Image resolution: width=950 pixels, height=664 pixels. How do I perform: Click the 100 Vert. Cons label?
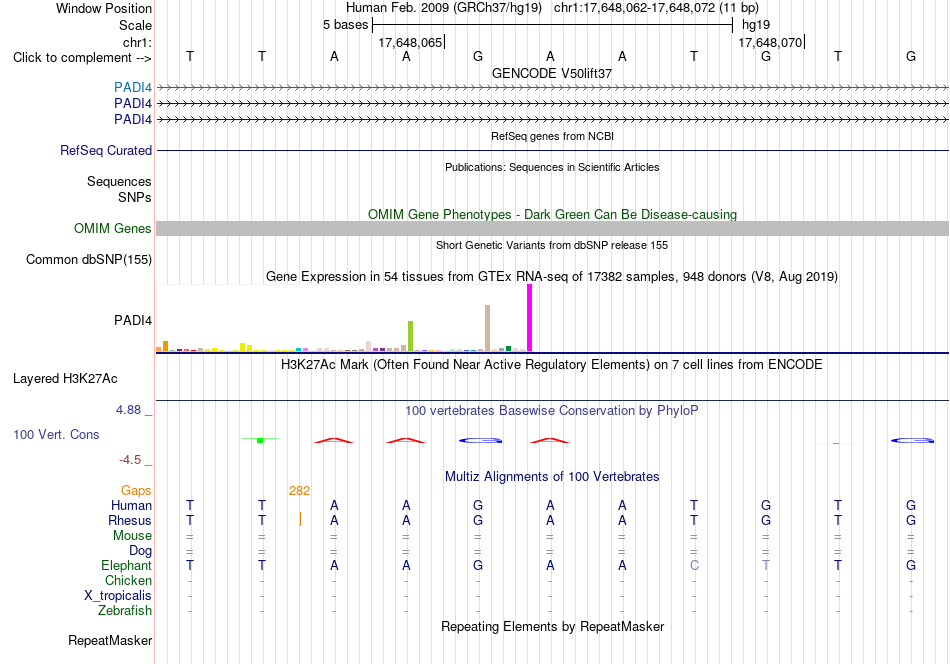[56, 434]
